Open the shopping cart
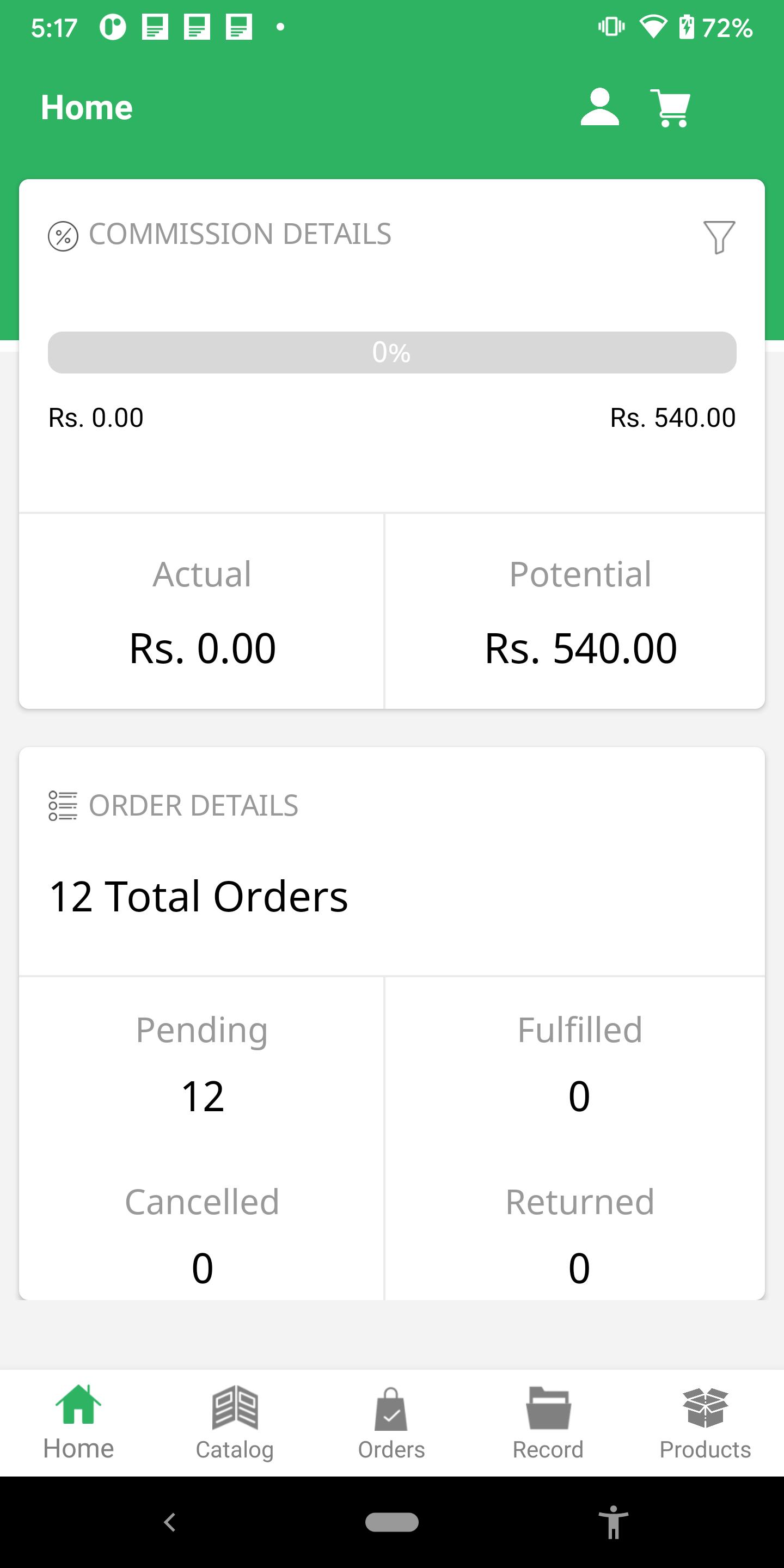The height and width of the screenshot is (1568, 784). pyautogui.click(x=671, y=108)
